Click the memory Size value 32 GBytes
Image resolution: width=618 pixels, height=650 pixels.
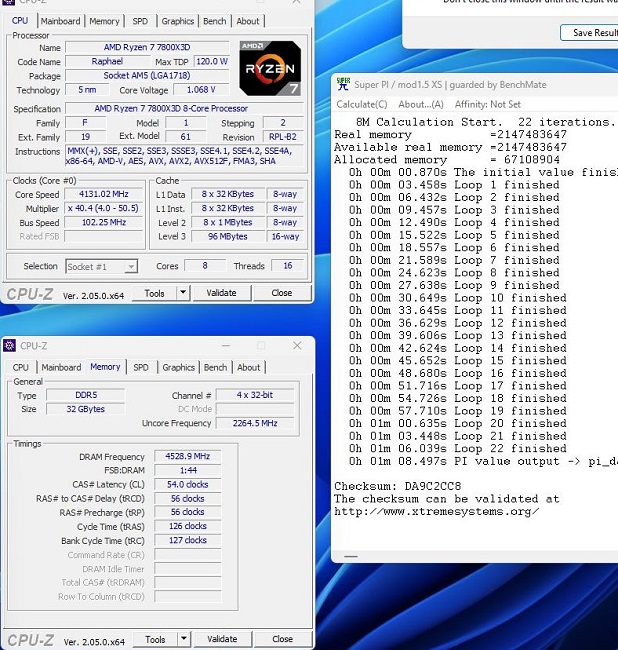[x=86, y=409]
